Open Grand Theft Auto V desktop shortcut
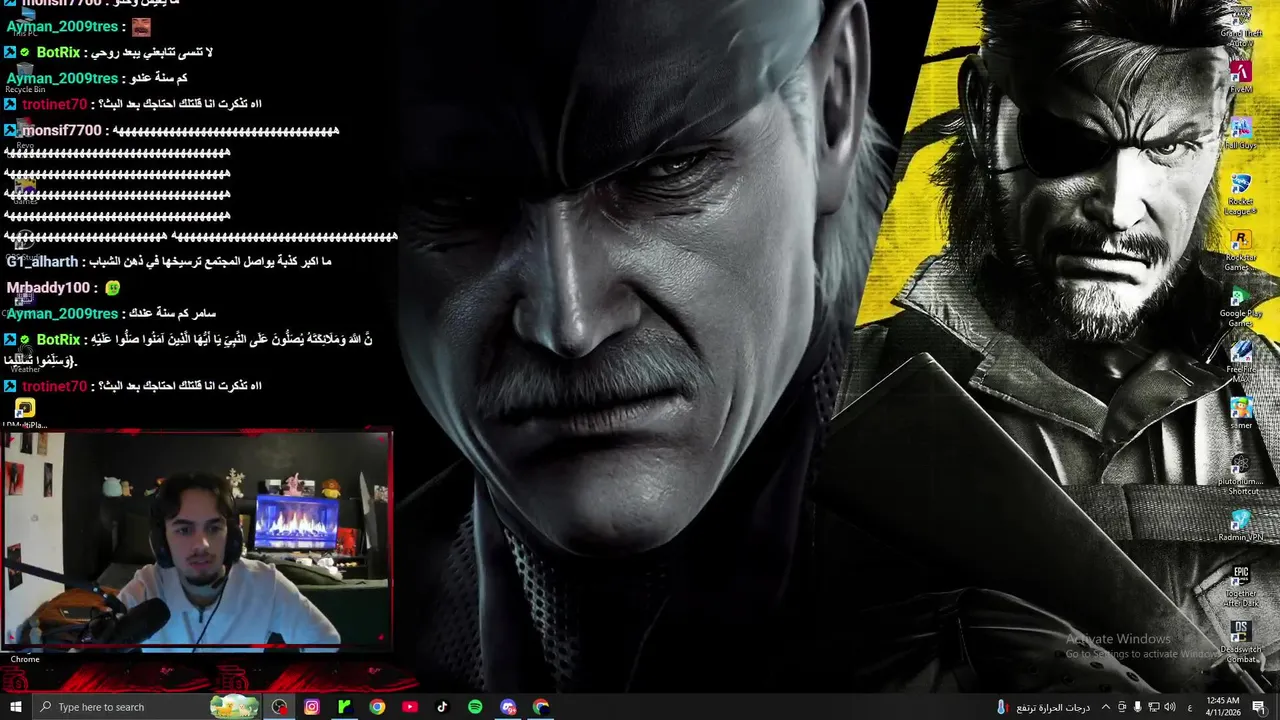 [1241, 24]
